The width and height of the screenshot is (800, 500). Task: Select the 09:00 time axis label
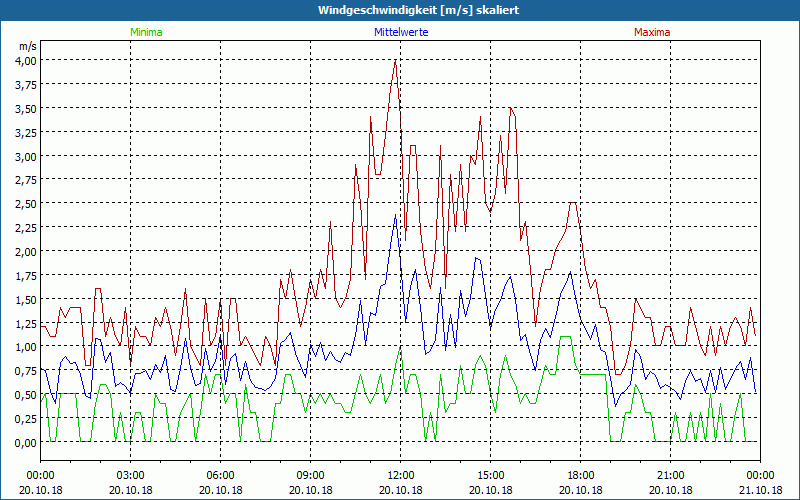(x=311, y=475)
